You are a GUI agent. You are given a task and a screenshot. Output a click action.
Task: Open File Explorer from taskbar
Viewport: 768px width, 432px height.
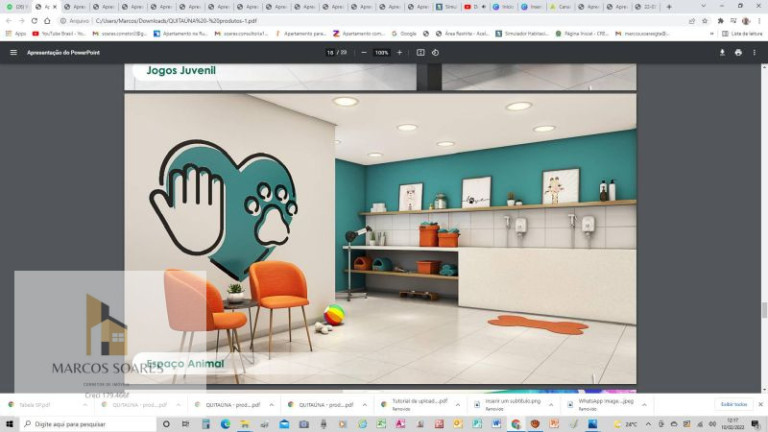click(x=244, y=424)
